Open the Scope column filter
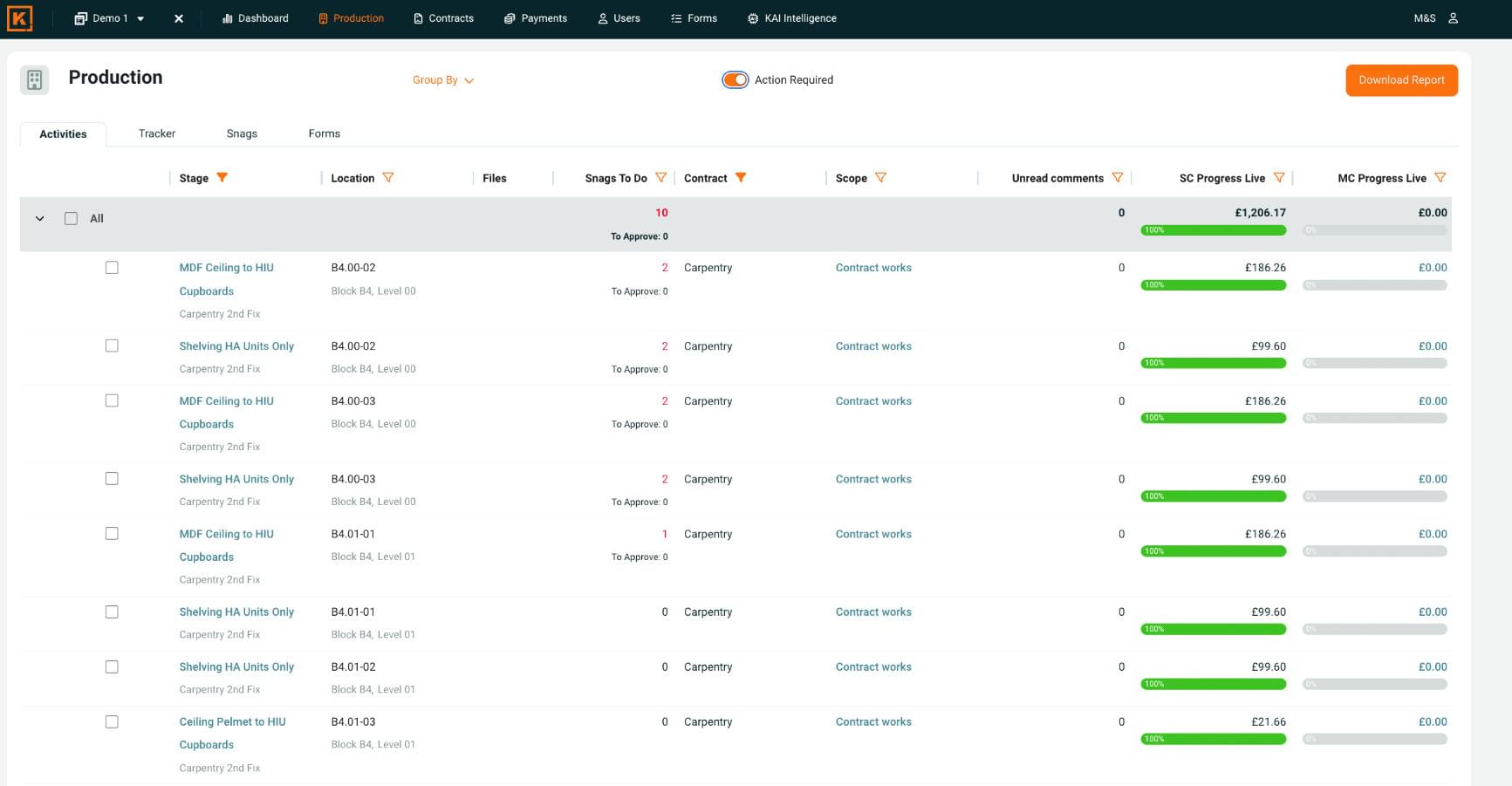Viewport: 1512px width, 786px height. point(880,178)
